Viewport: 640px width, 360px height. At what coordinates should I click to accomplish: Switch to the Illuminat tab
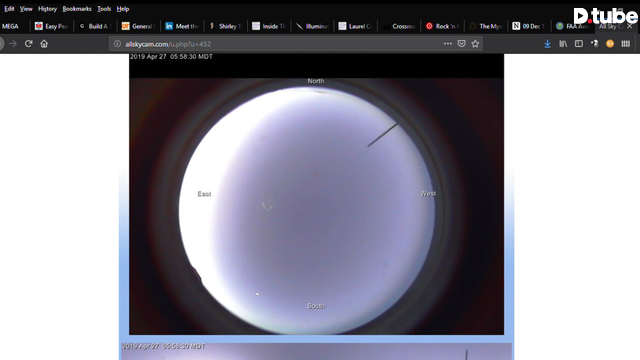313,26
